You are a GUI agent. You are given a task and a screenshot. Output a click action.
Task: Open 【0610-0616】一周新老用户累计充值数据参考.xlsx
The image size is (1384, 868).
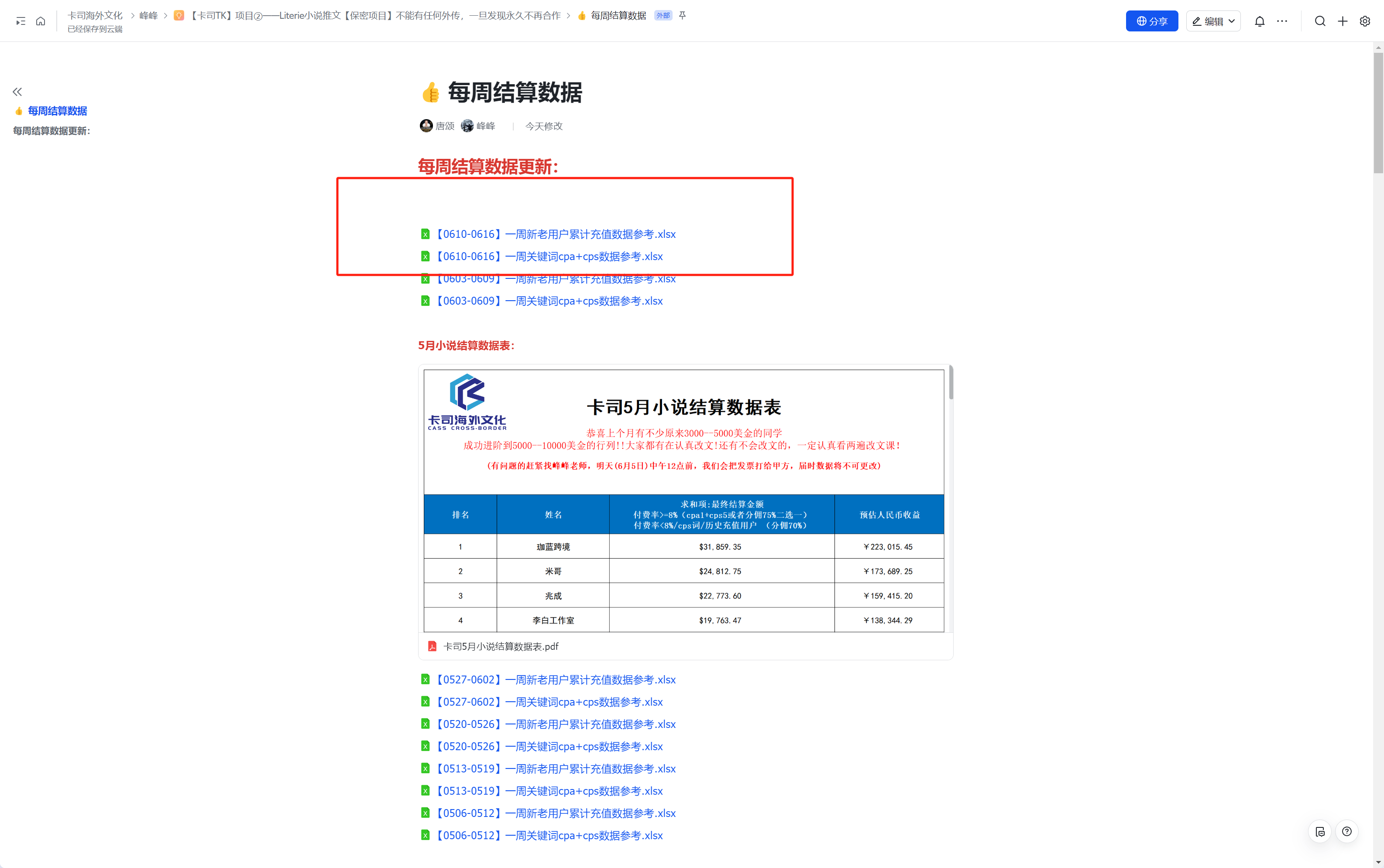pyautogui.click(x=556, y=234)
